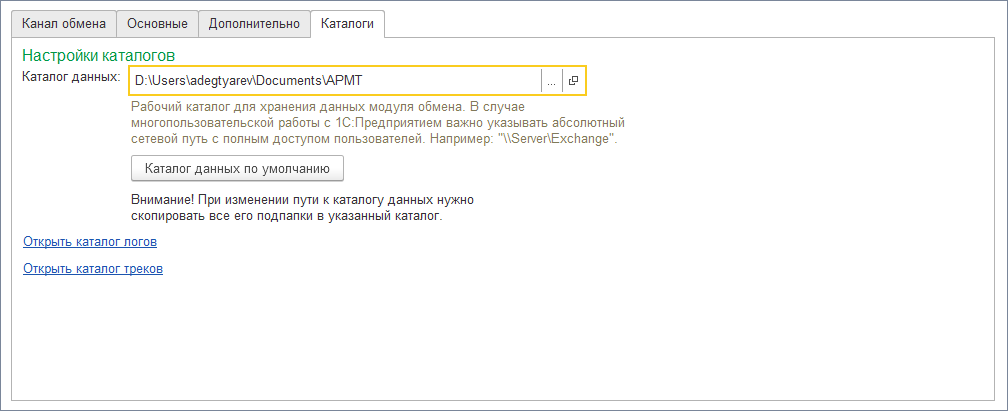This screenshot has height=411, width=1008.
Task: Open the folder picker via the ellipsis button
Action: (x=551, y=80)
